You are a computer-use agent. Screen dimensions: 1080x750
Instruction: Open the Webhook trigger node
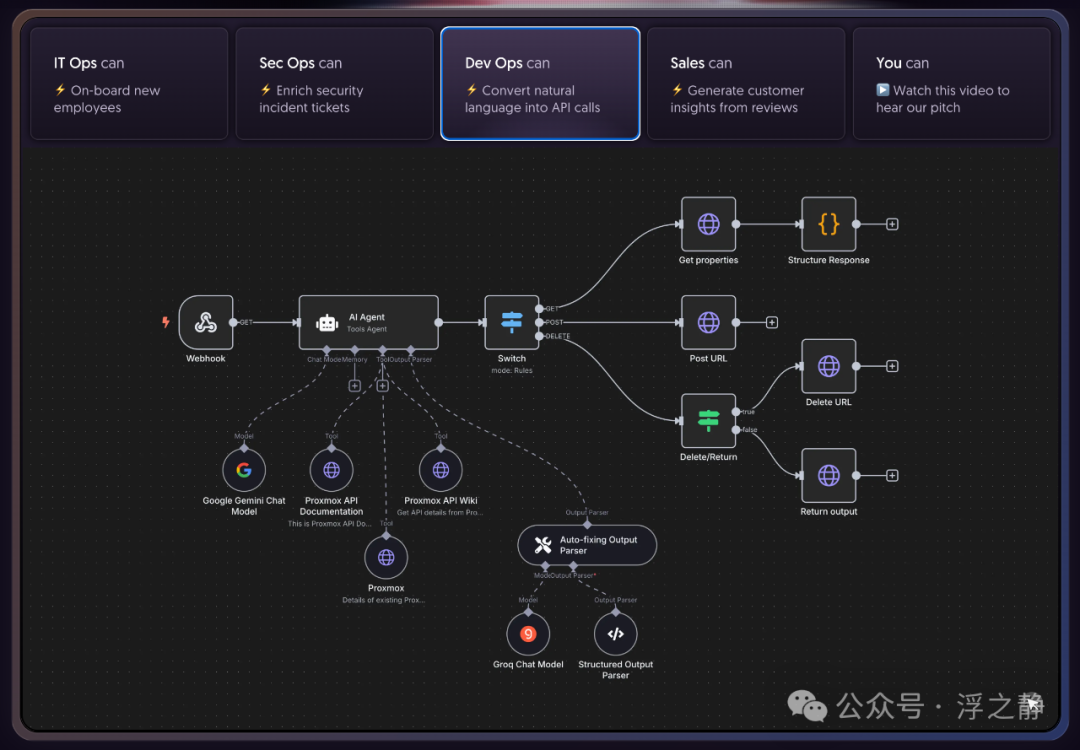tap(205, 322)
